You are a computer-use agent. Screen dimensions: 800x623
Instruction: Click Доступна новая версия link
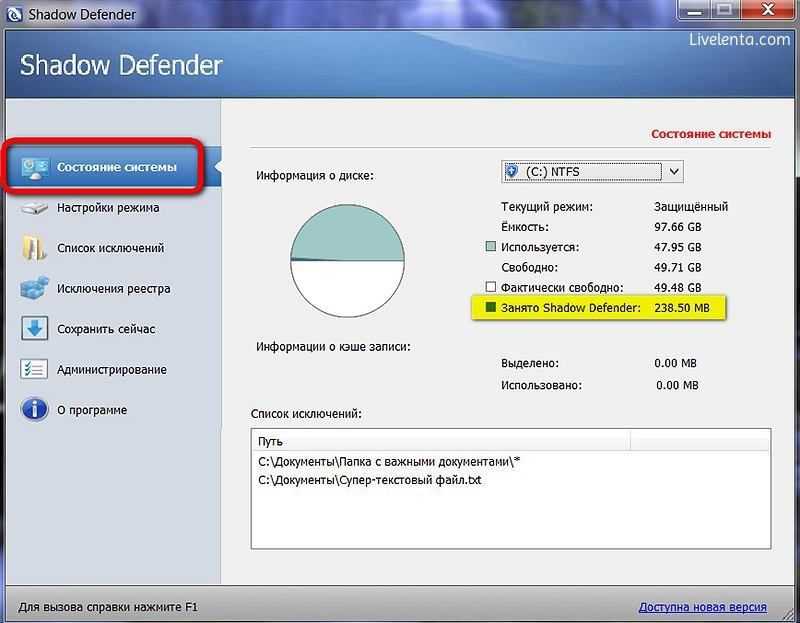click(x=703, y=607)
